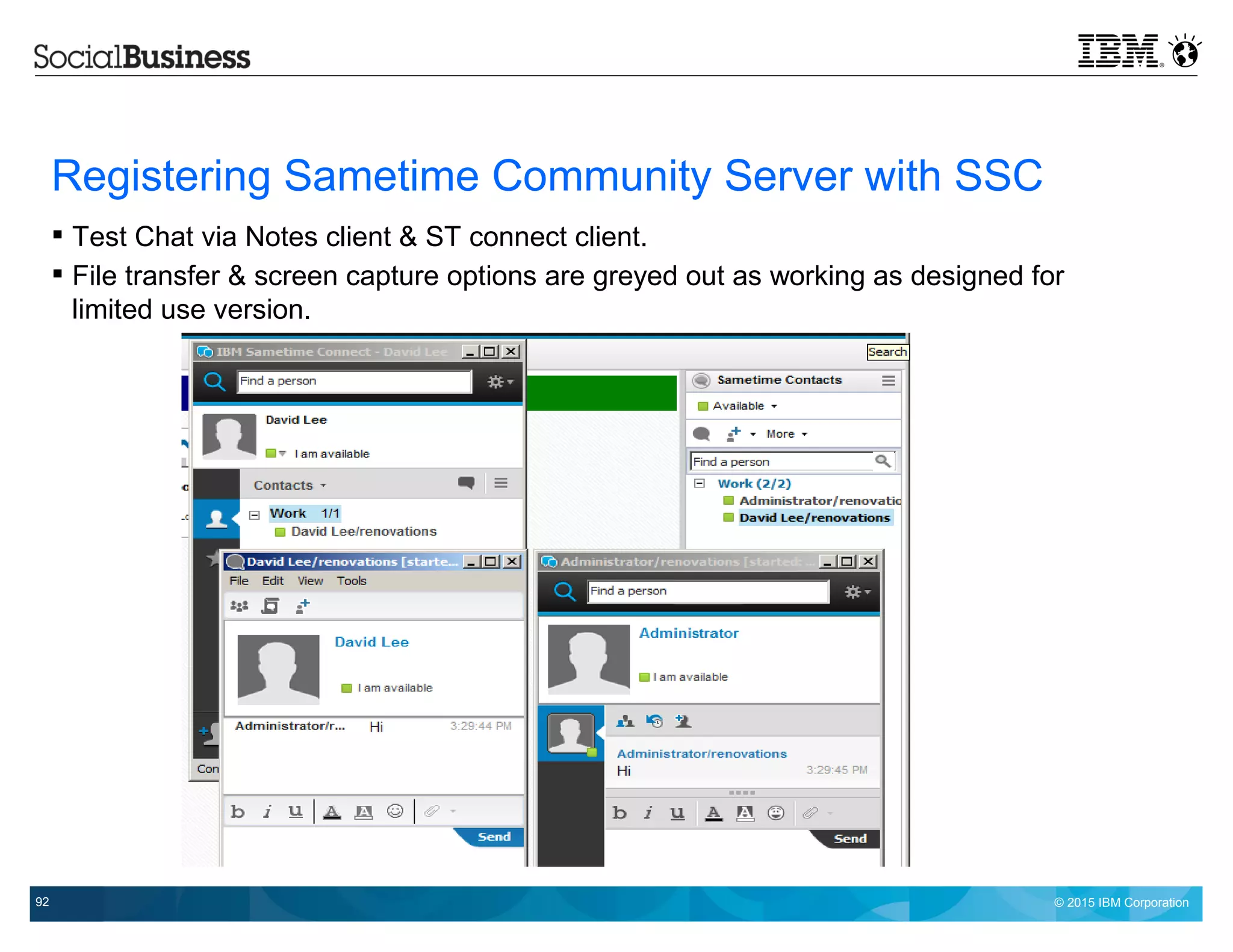The image size is (1233, 952).
Task: Pick font color in David Lee chat window
Action: [x=332, y=812]
